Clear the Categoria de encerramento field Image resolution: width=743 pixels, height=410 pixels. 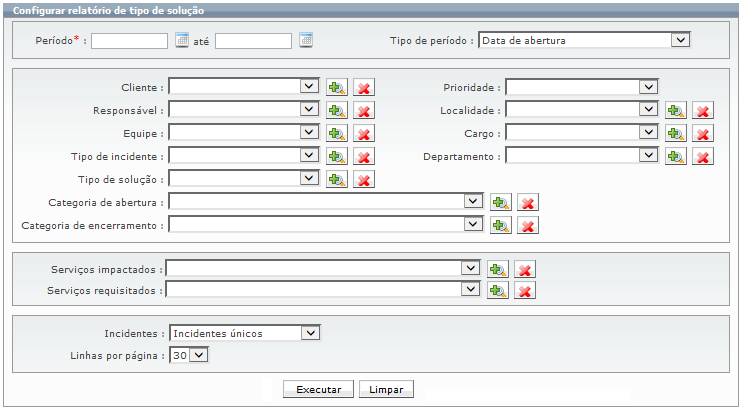pyautogui.click(x=527, y=225)
